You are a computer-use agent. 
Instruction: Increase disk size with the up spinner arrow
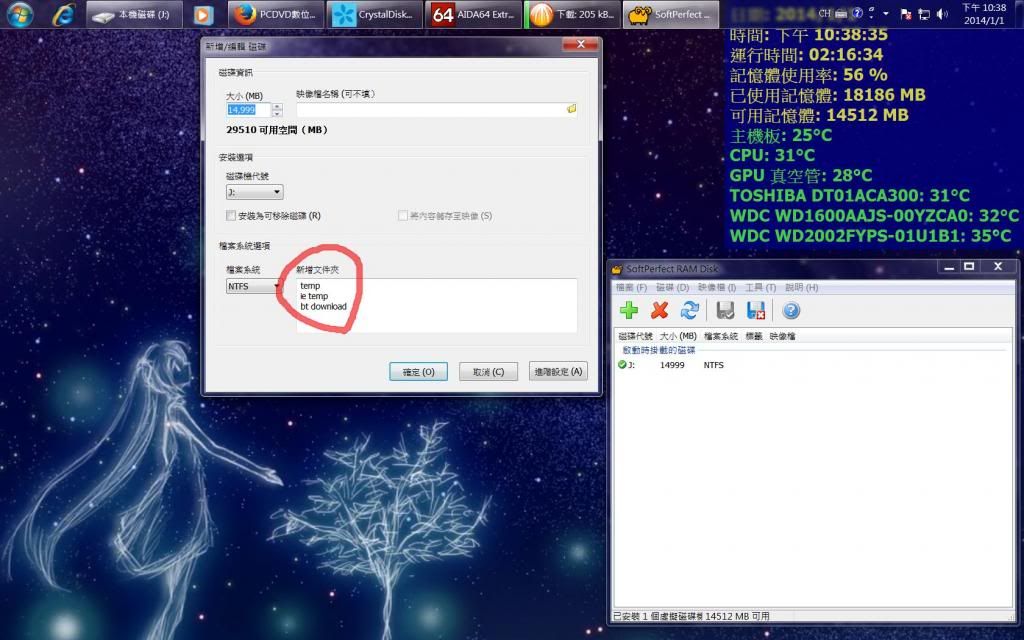pyautogui.click(x=277, y=106)
